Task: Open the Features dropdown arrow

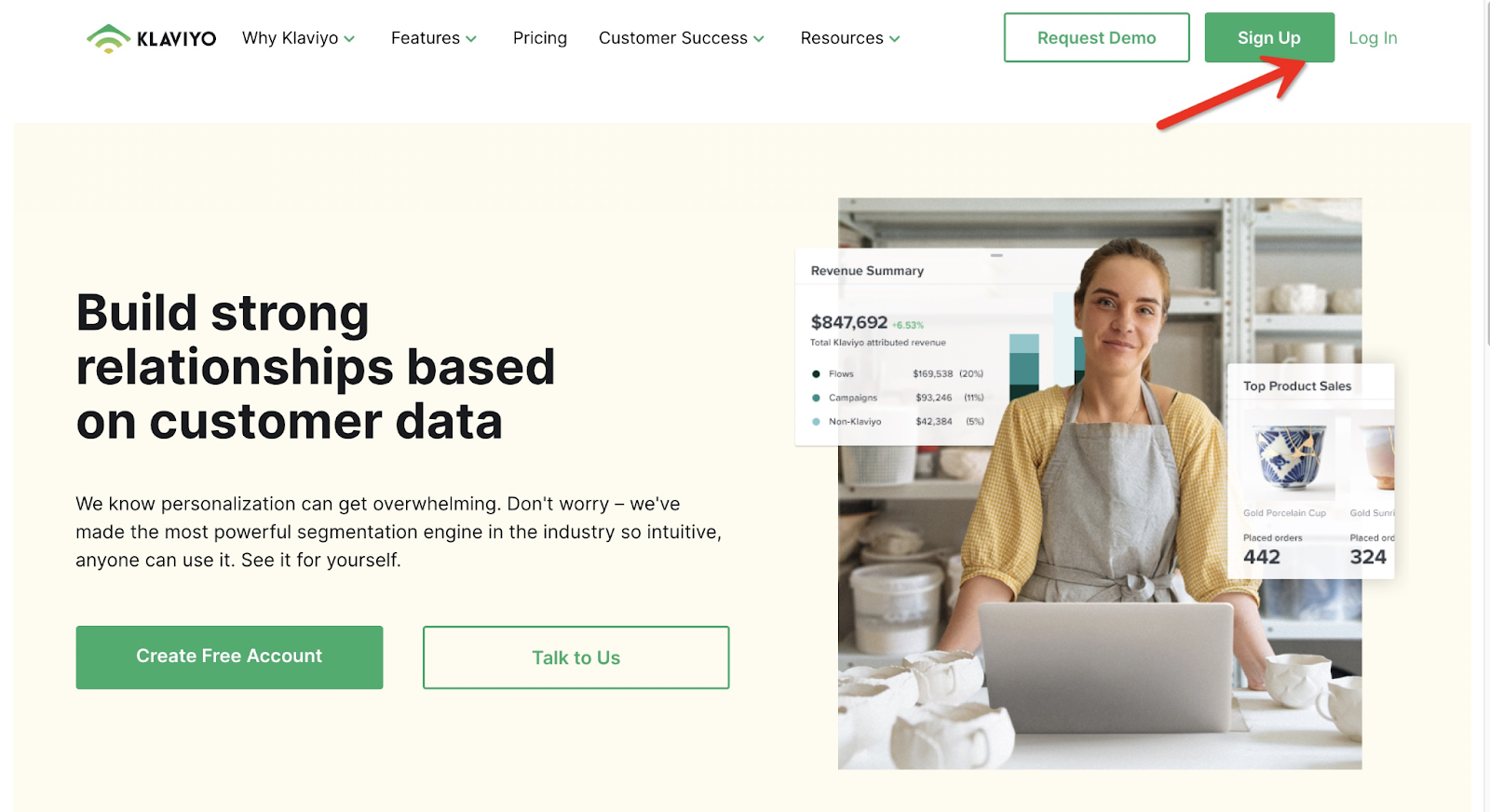Action: pos(471,39)
